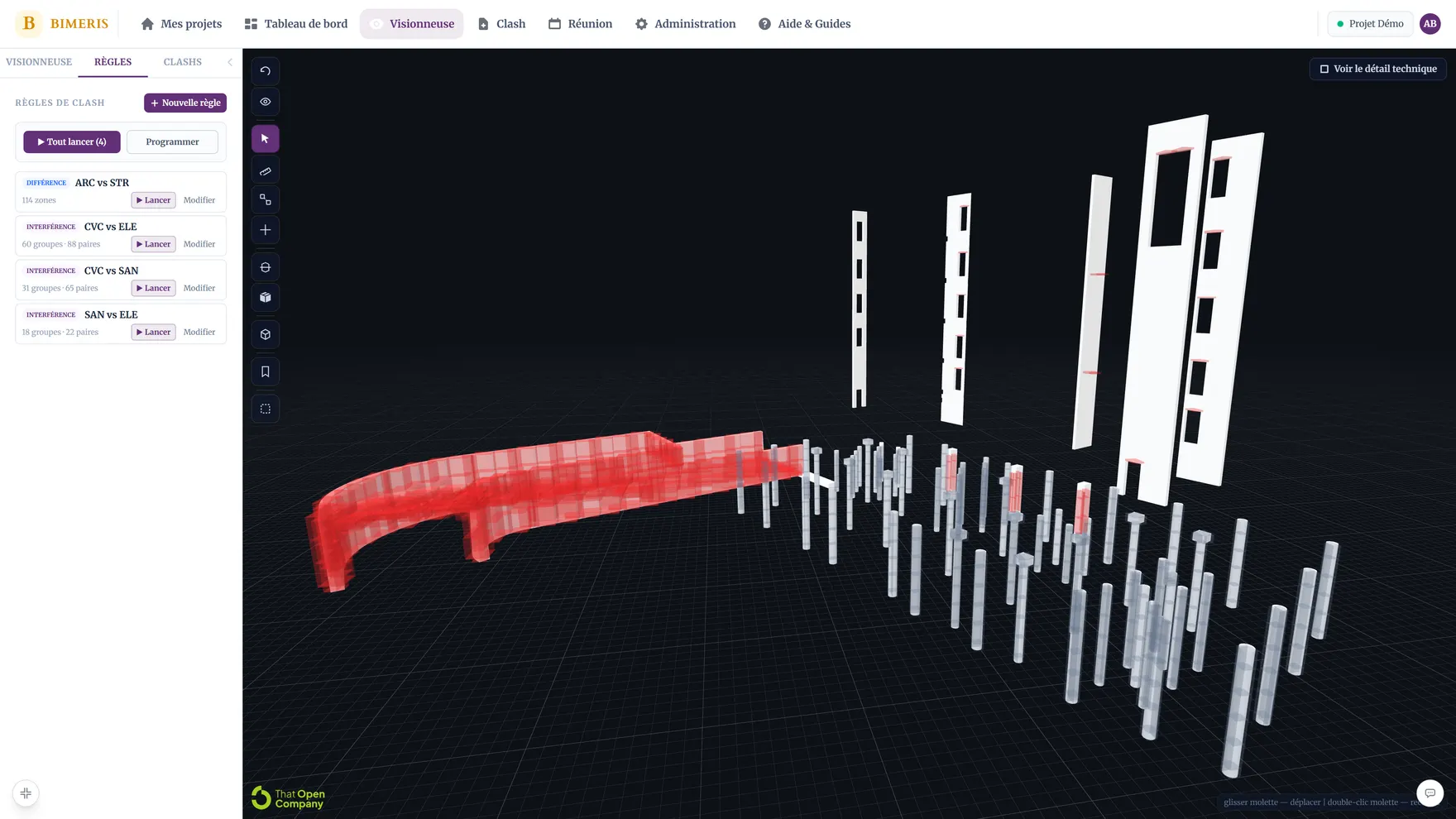Image resolution: width=1456 pixels, height=819 pixels.
Task: Launch the CVC vs SAN rule
Action: click(x=153, y=288)
